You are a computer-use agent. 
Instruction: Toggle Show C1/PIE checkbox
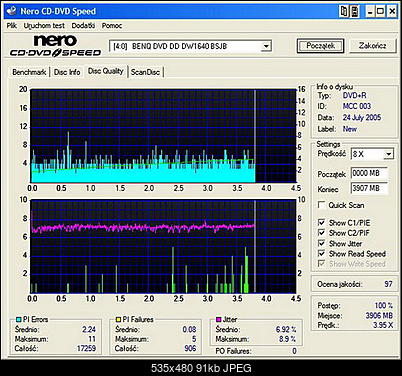[321, 222]
